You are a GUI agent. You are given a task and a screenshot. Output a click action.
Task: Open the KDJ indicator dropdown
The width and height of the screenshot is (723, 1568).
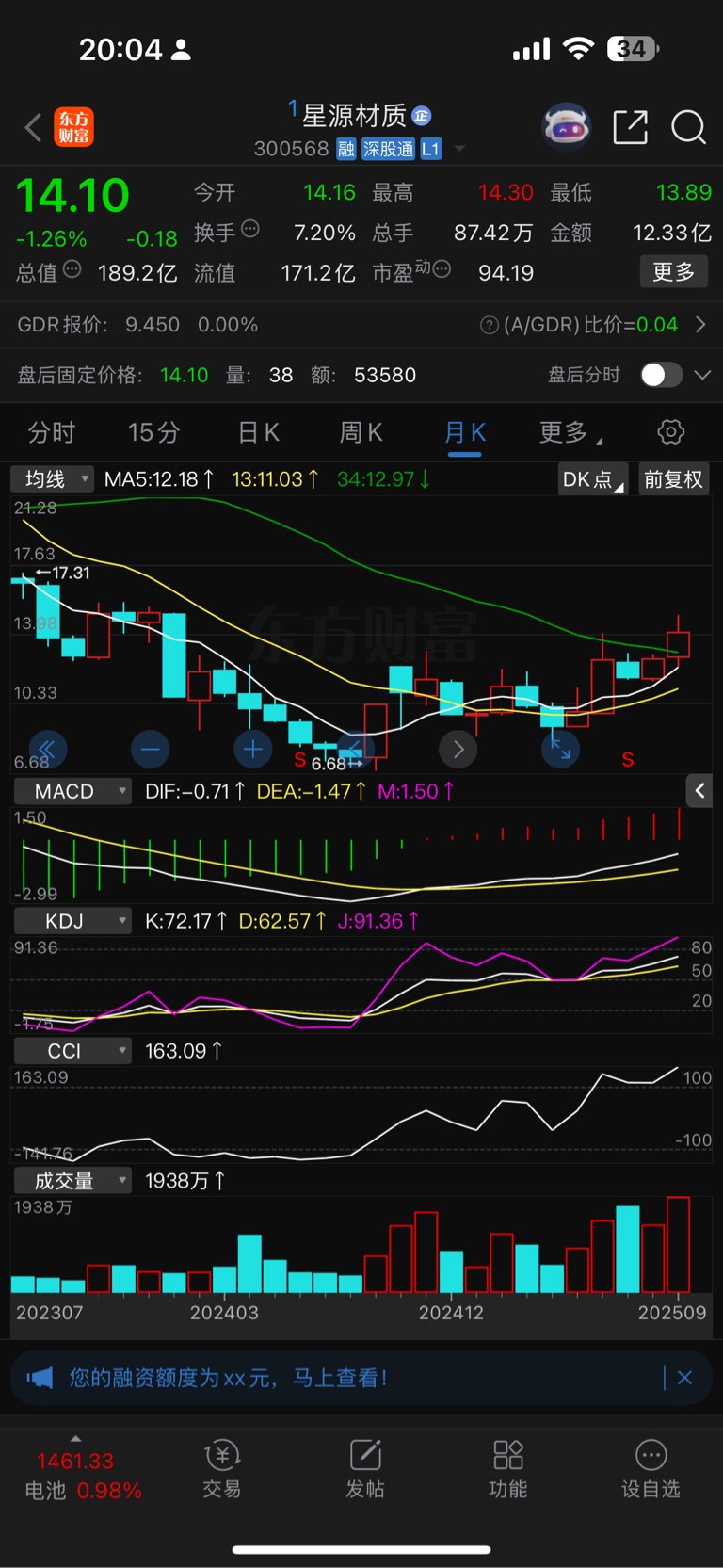(72, 921)
